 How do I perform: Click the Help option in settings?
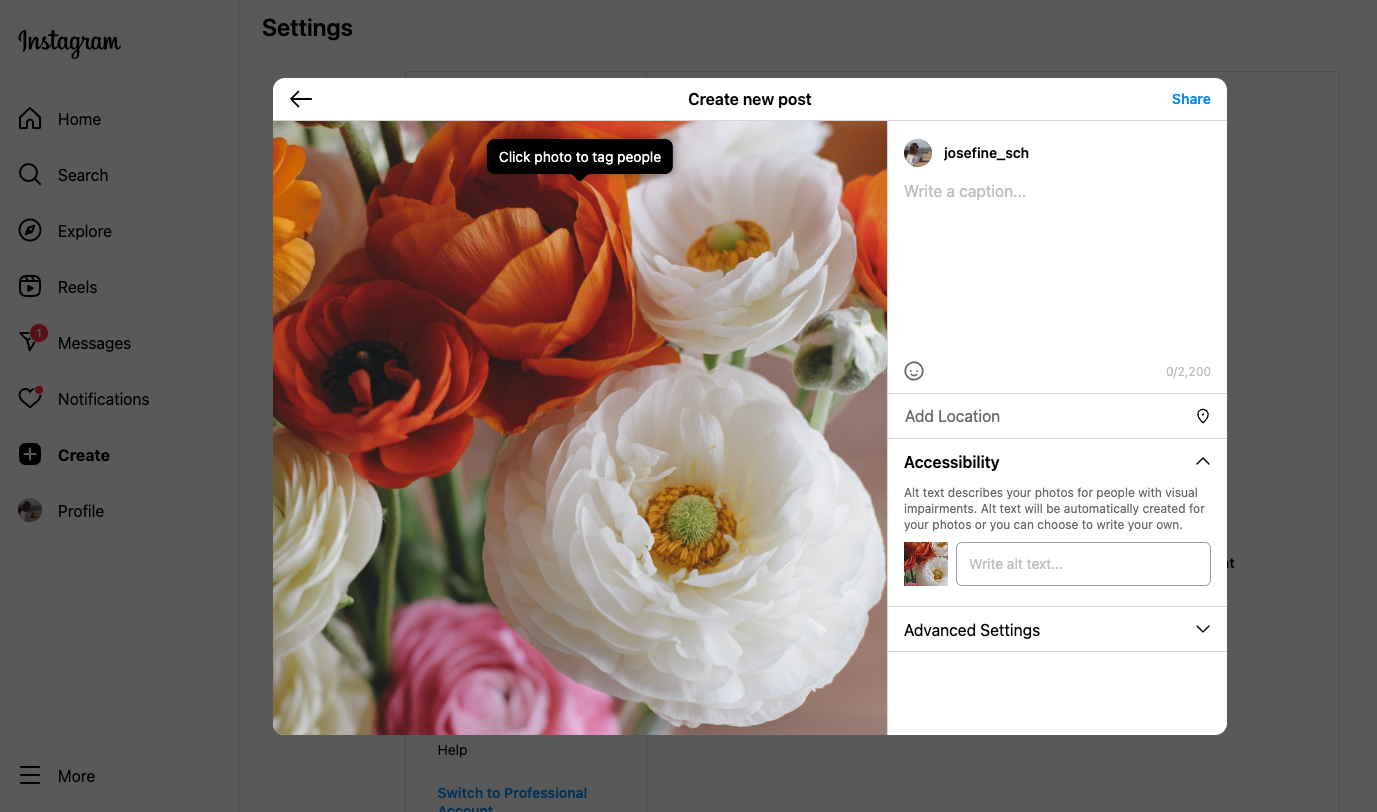click(452, 750)
